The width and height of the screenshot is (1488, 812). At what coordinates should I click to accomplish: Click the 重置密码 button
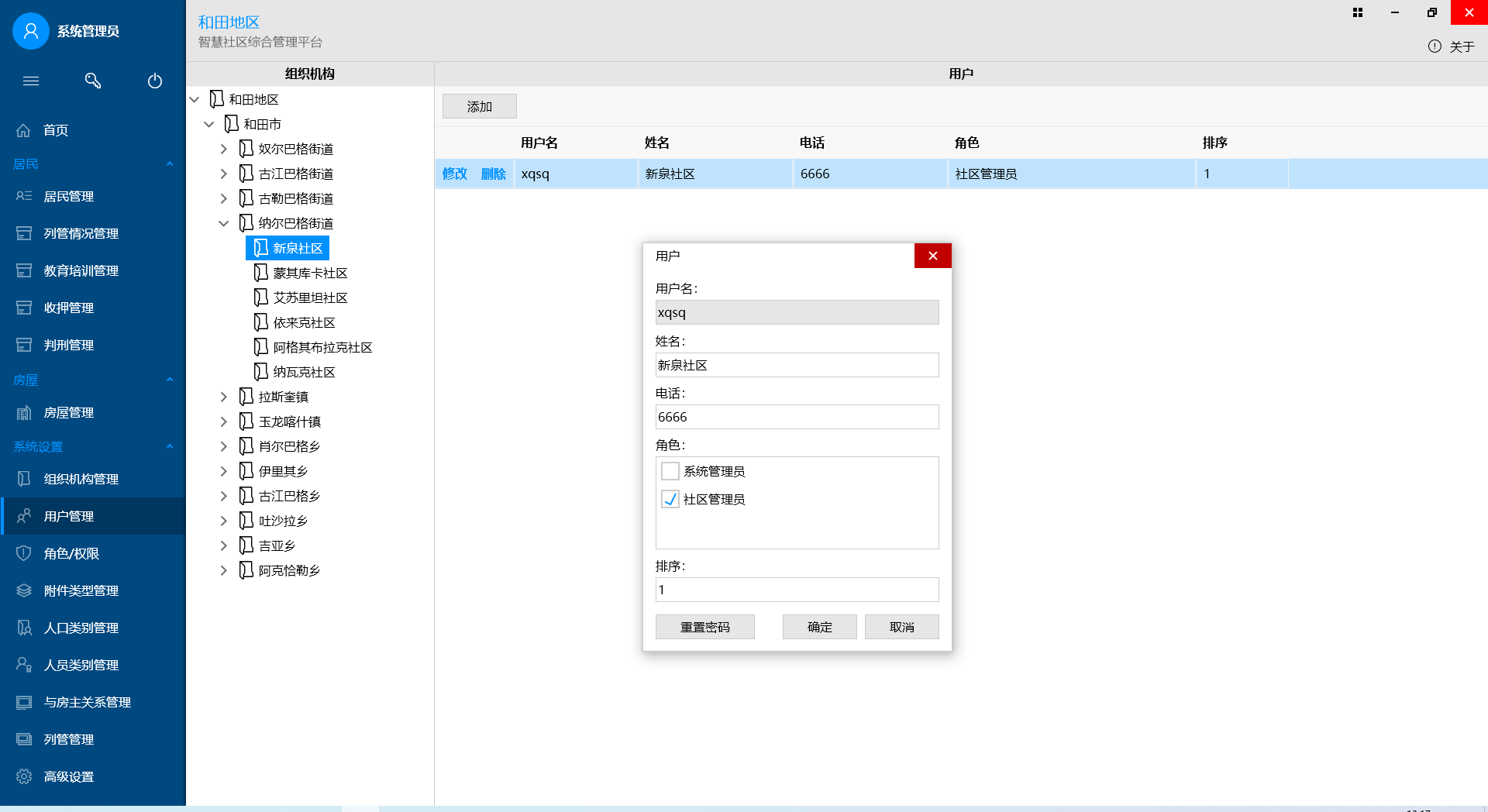(704, 627)
